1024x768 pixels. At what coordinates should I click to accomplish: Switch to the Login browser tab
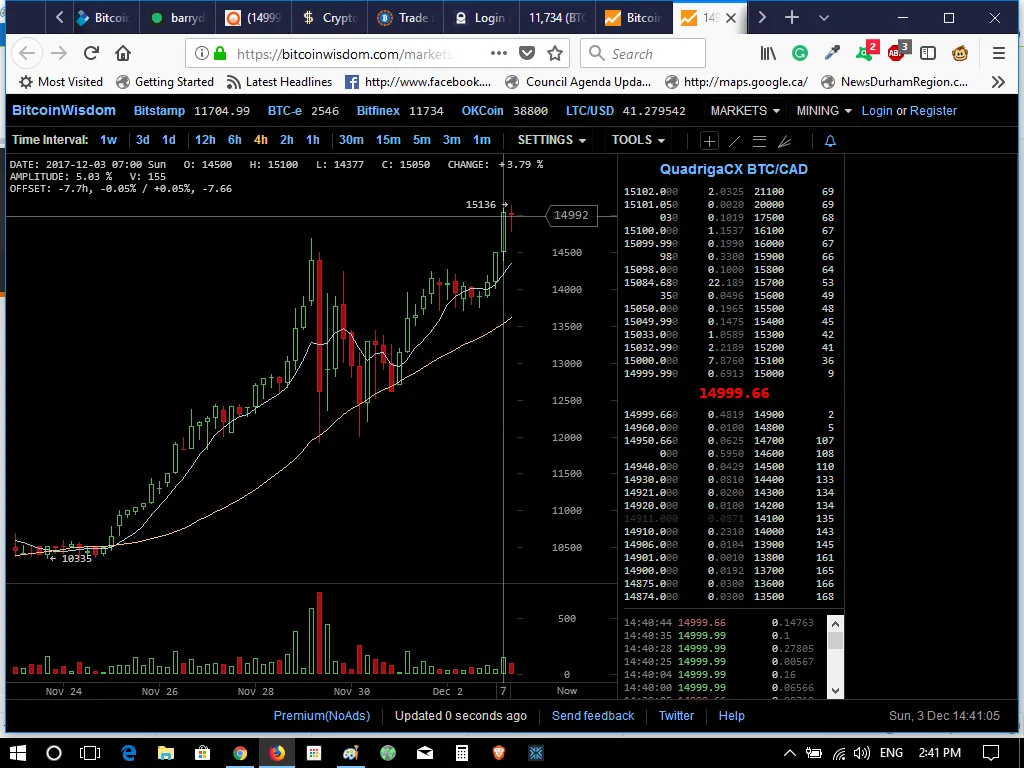pyautogui.click(x=481, y=18)
